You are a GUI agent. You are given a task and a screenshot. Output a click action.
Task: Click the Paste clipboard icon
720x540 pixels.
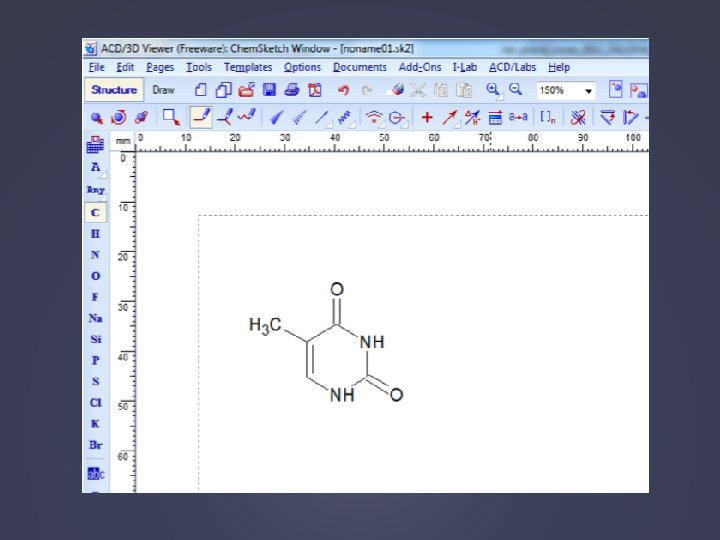[x=464, y=90]
